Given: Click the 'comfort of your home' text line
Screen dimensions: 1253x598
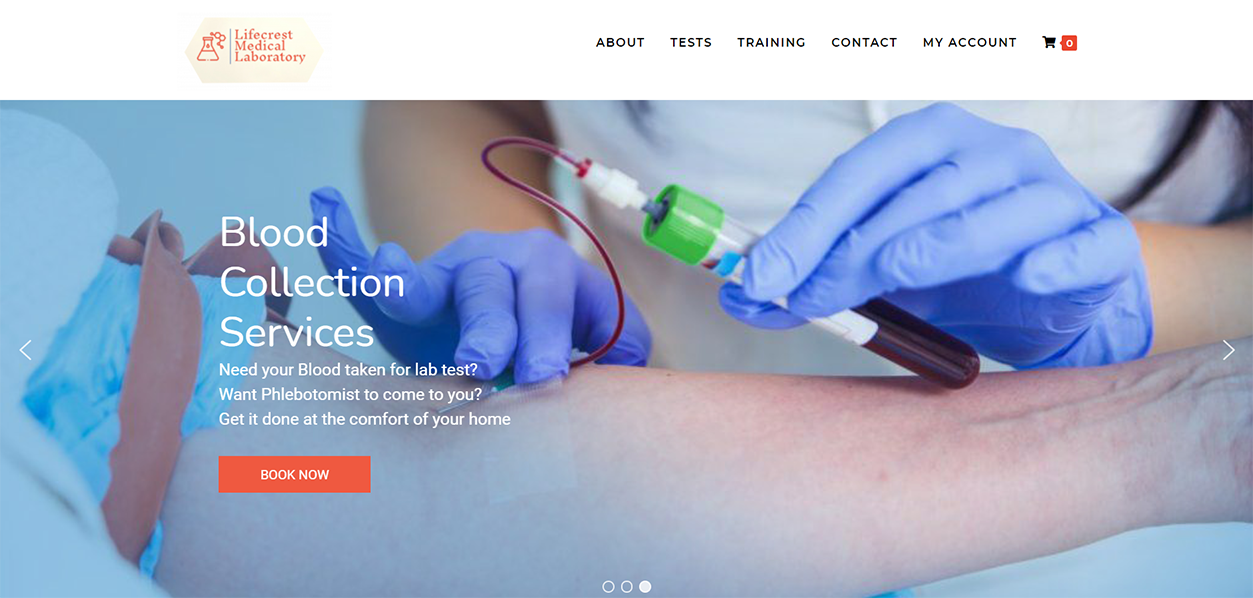Looking at the screenshot, I should coord(365,419).
